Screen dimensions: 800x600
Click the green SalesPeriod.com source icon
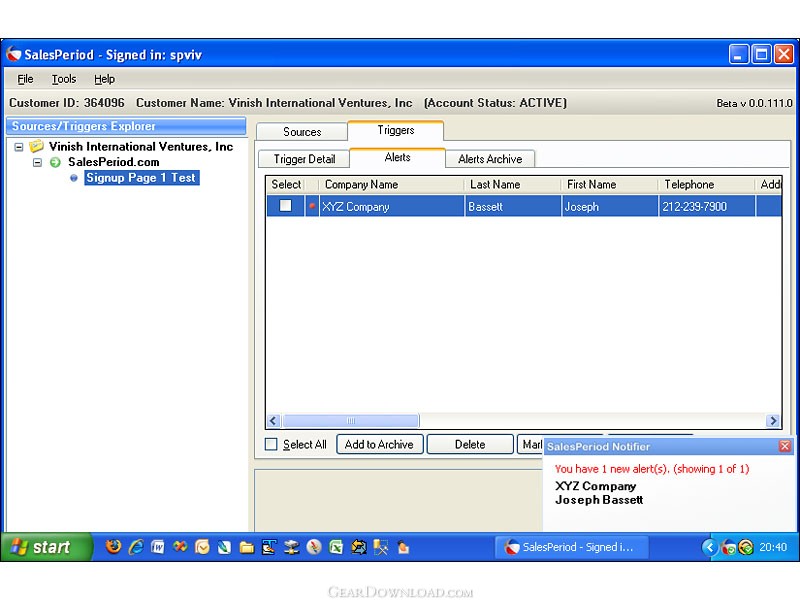(x=55, y=162)
